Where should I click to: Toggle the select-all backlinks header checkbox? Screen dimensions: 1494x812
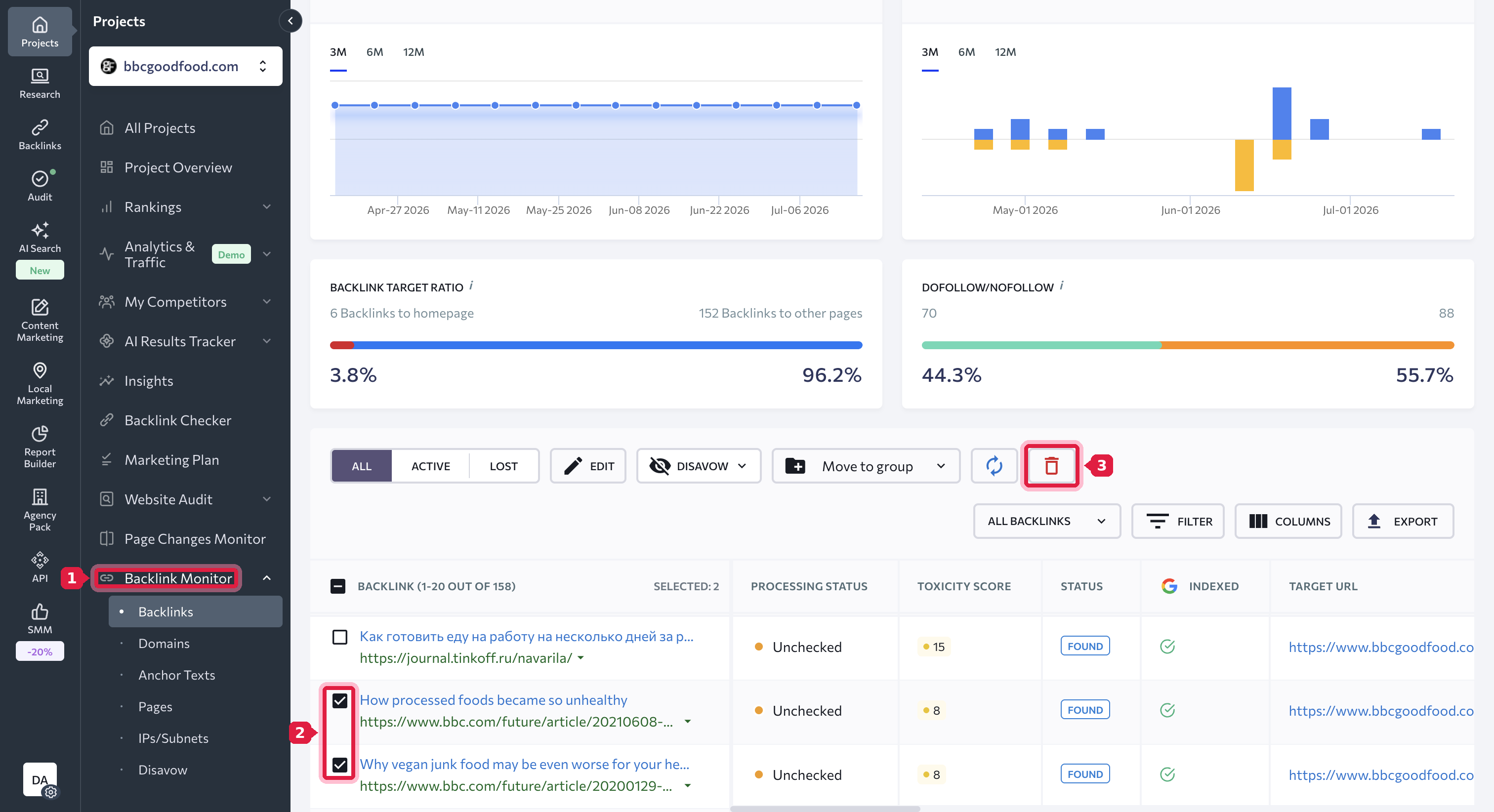[x=337, y=586]
